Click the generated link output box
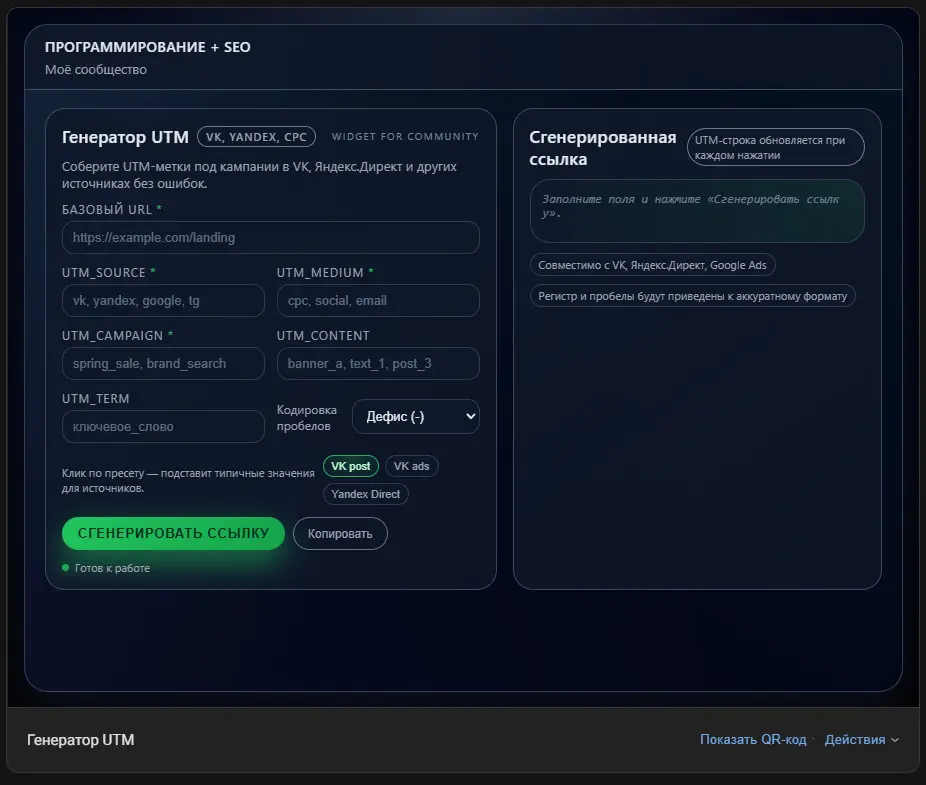Image resolution: width=926 pixels, height=785 pixels. pyautogui.click(x=697, y=211)
